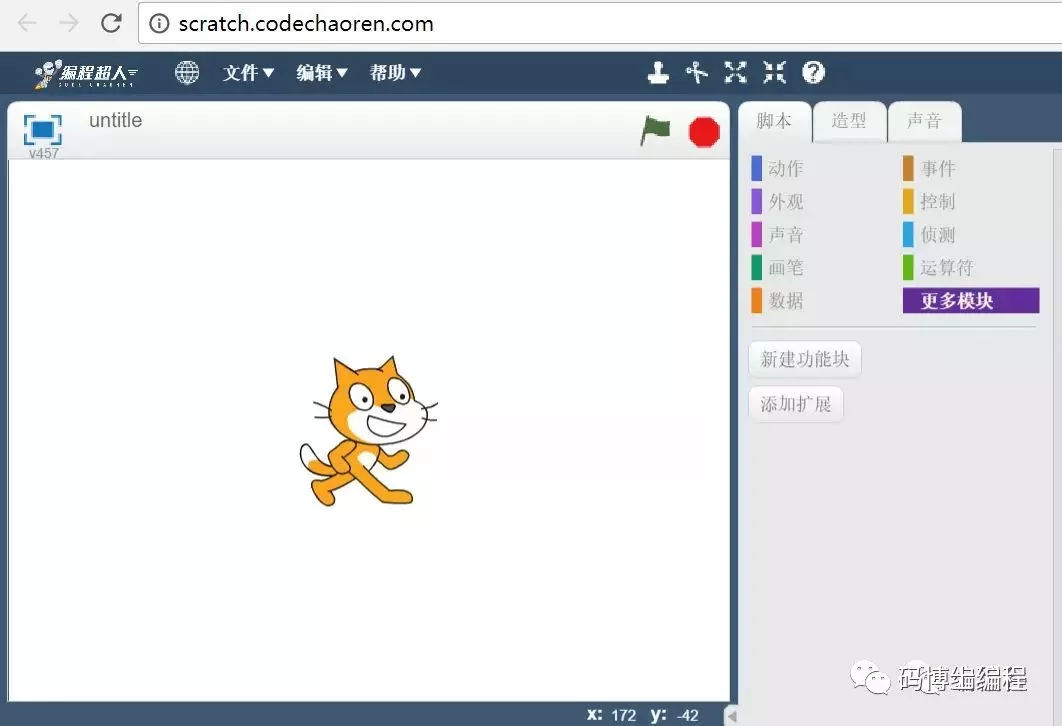Open the 编辑 menu

(322, 72)
